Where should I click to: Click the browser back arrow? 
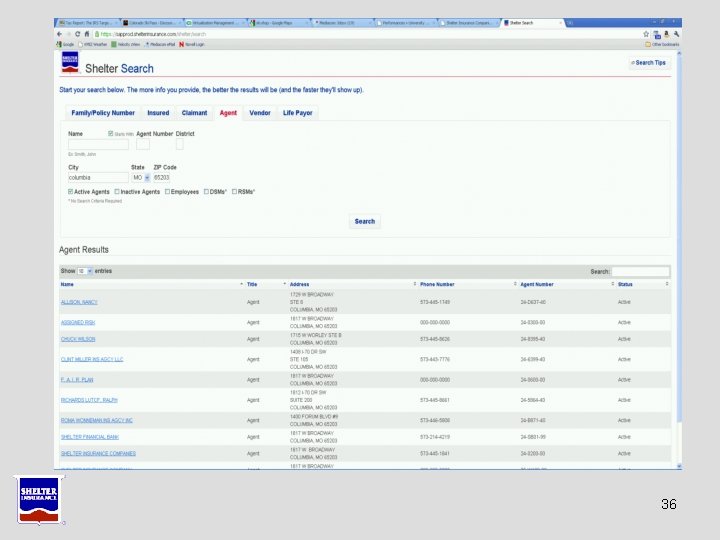[59, 34]
